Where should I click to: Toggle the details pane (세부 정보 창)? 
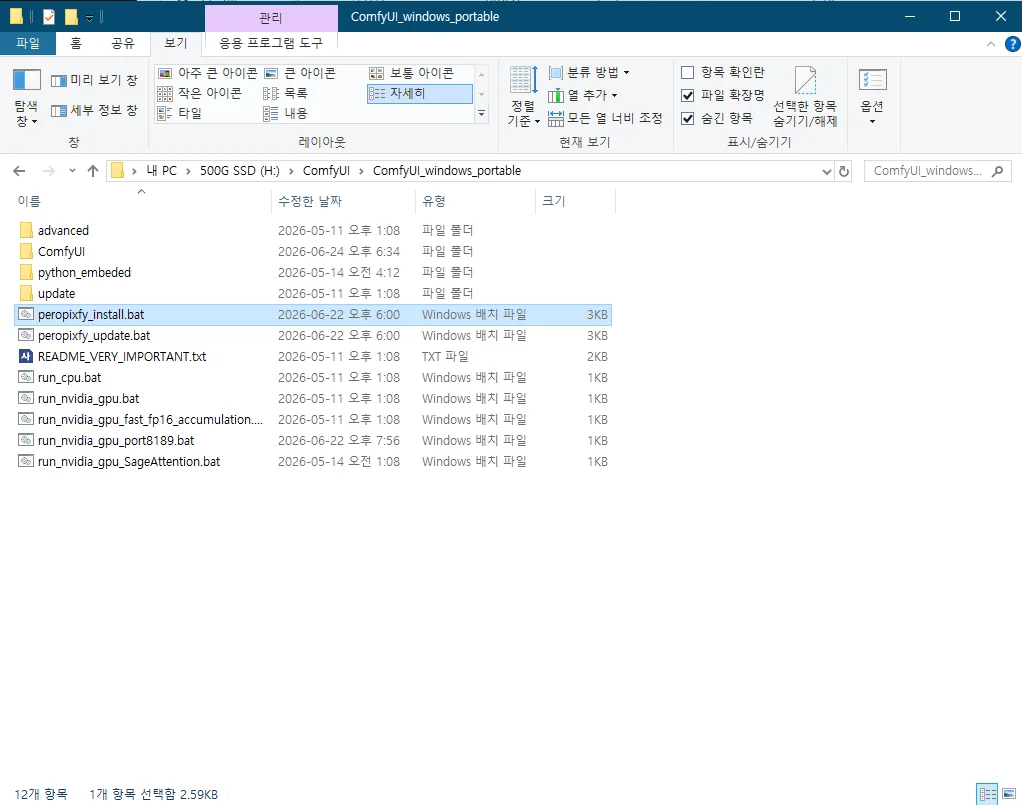click(95, 110)
